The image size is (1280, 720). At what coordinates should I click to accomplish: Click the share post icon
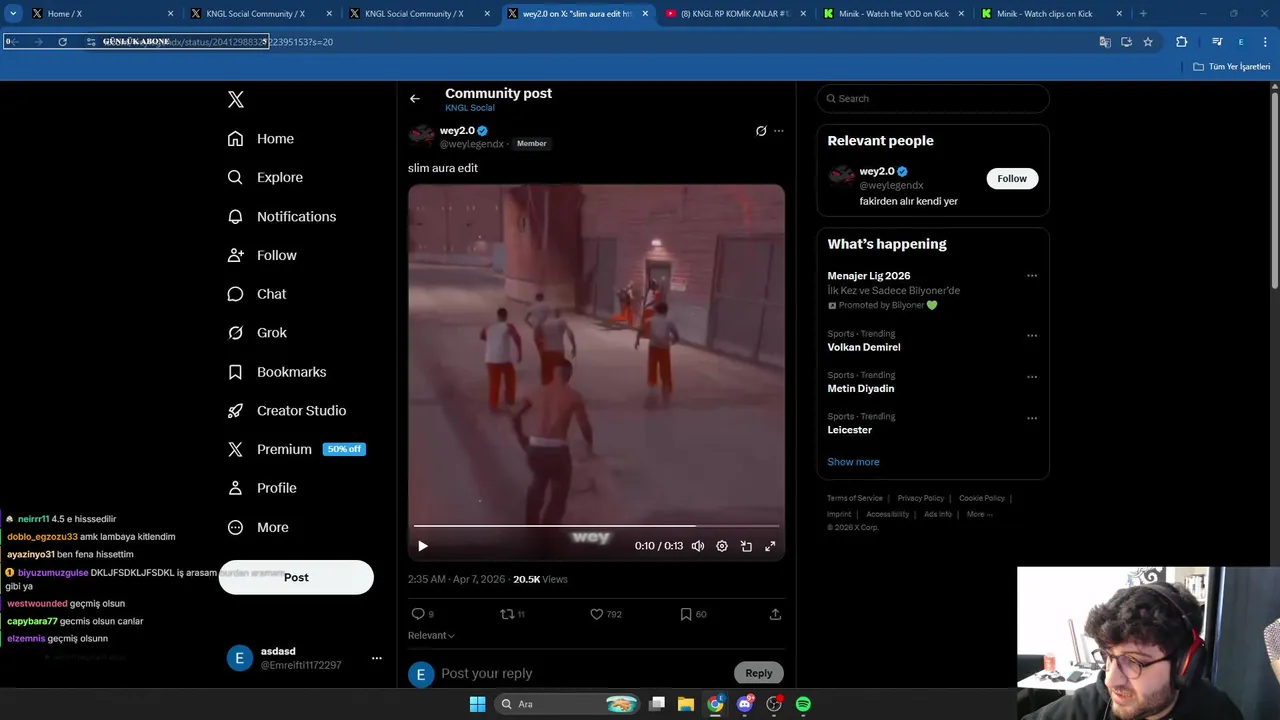(775, 614)
